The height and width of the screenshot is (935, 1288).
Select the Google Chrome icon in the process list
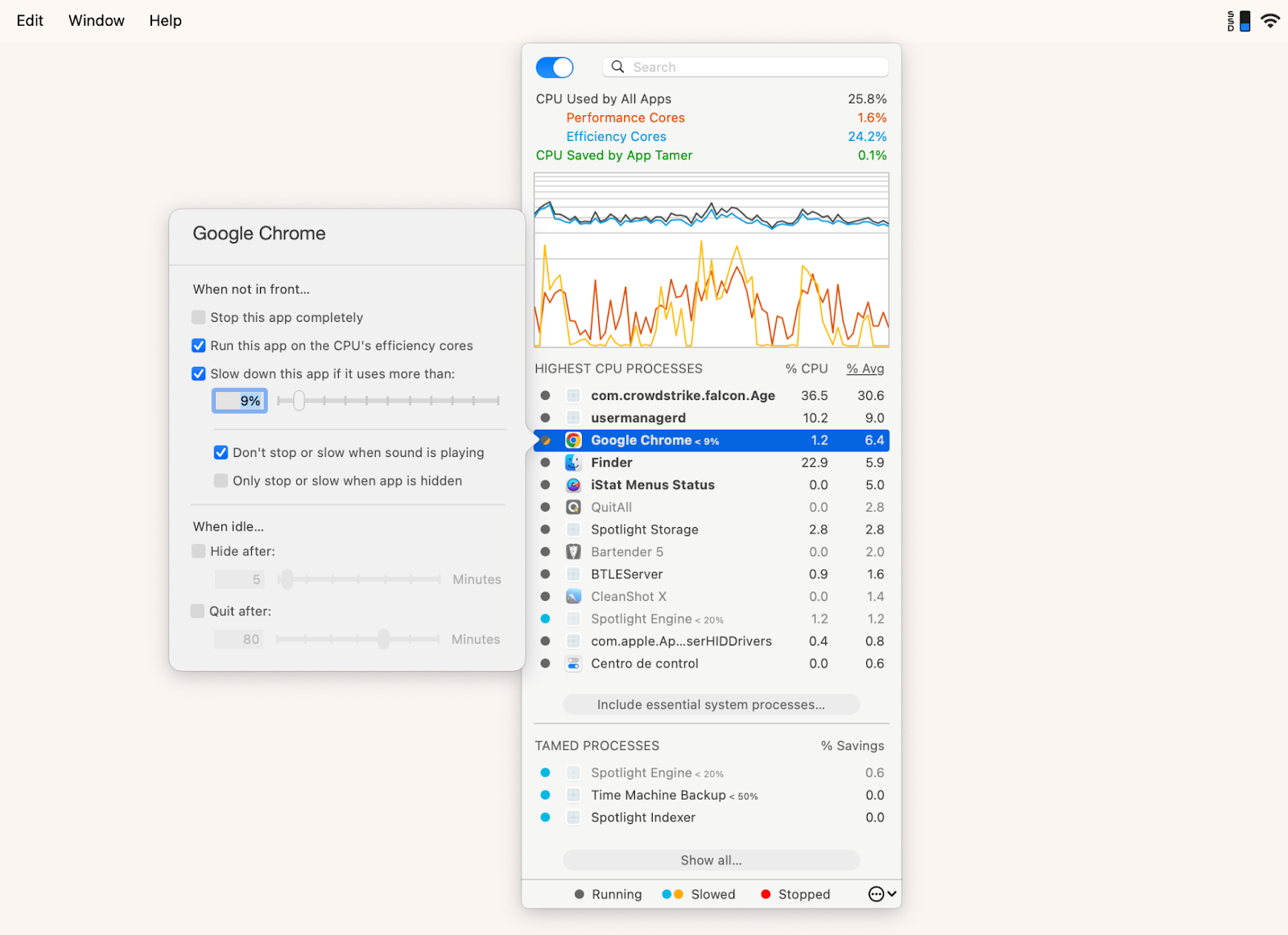click(572, 440)
